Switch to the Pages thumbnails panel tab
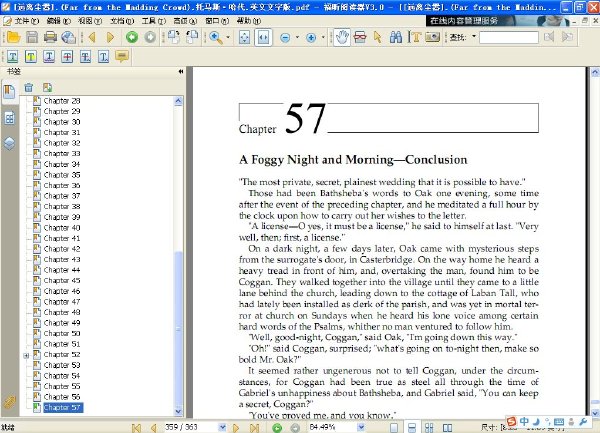Viewport: 600px width, 433px height. click(9, 118)
